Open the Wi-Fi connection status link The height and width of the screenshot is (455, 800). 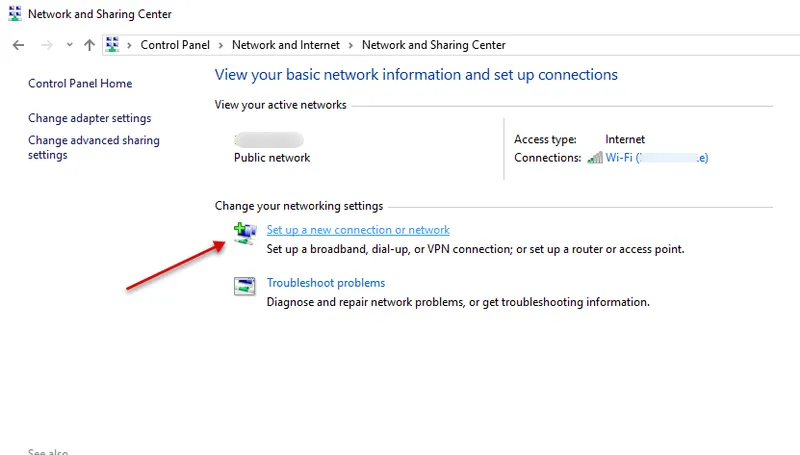point(657,158)
